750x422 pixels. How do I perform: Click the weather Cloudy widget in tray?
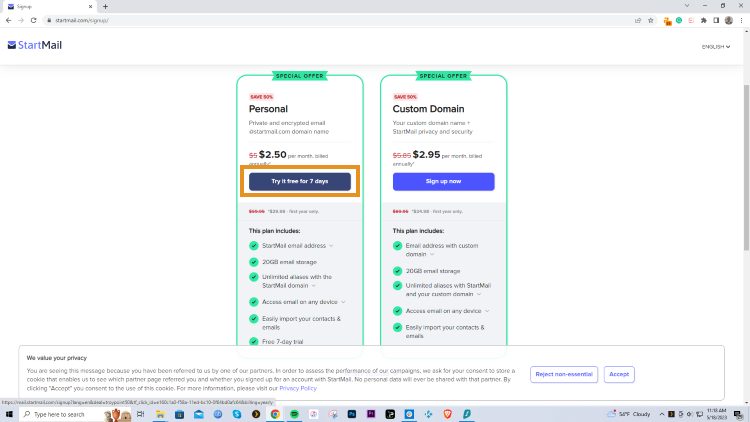coord(629,414)
